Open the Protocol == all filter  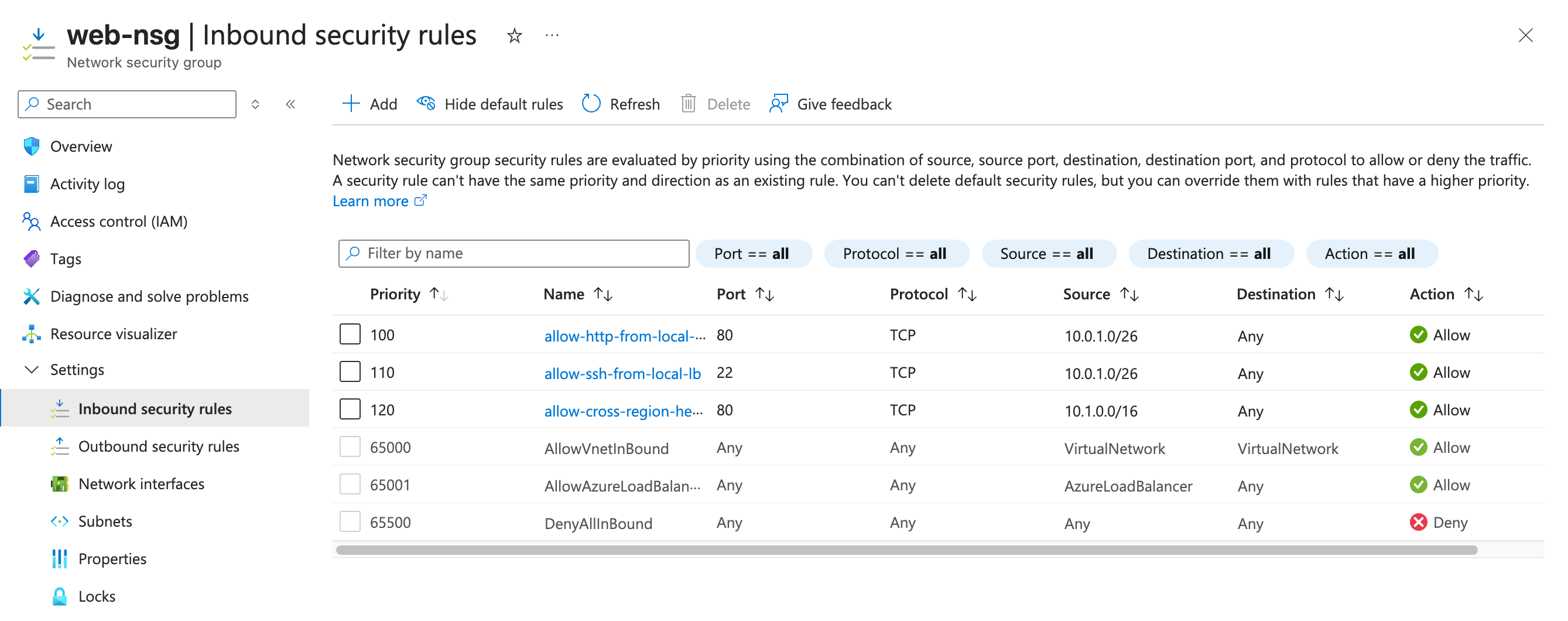(x=895, y=254)
